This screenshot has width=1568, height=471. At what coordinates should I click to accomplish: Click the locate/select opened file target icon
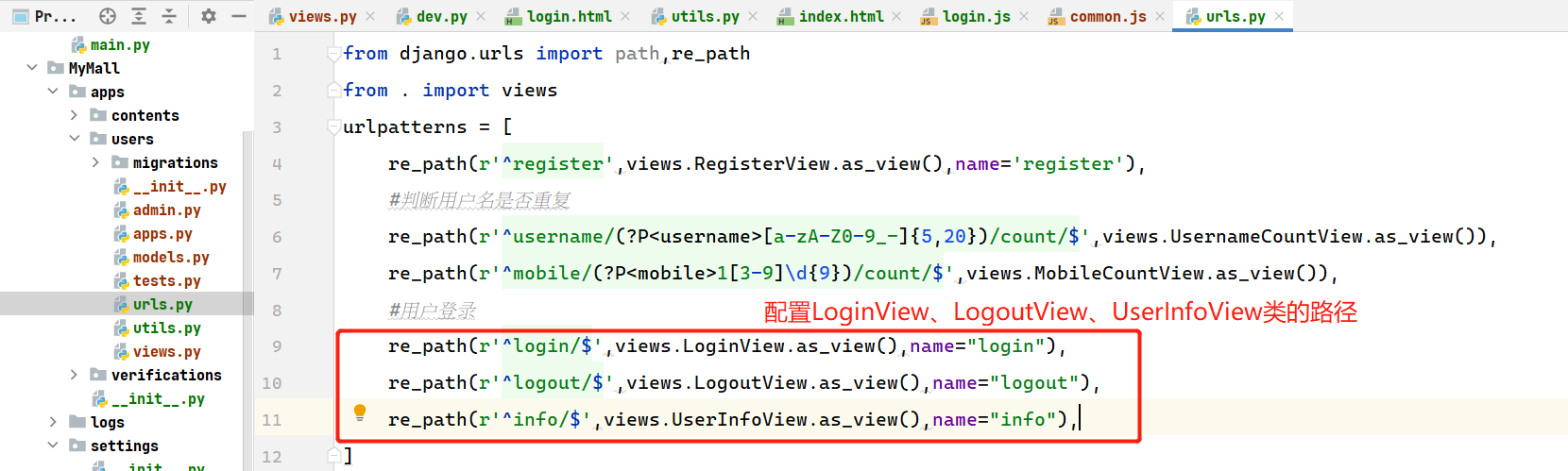point(108,16)
